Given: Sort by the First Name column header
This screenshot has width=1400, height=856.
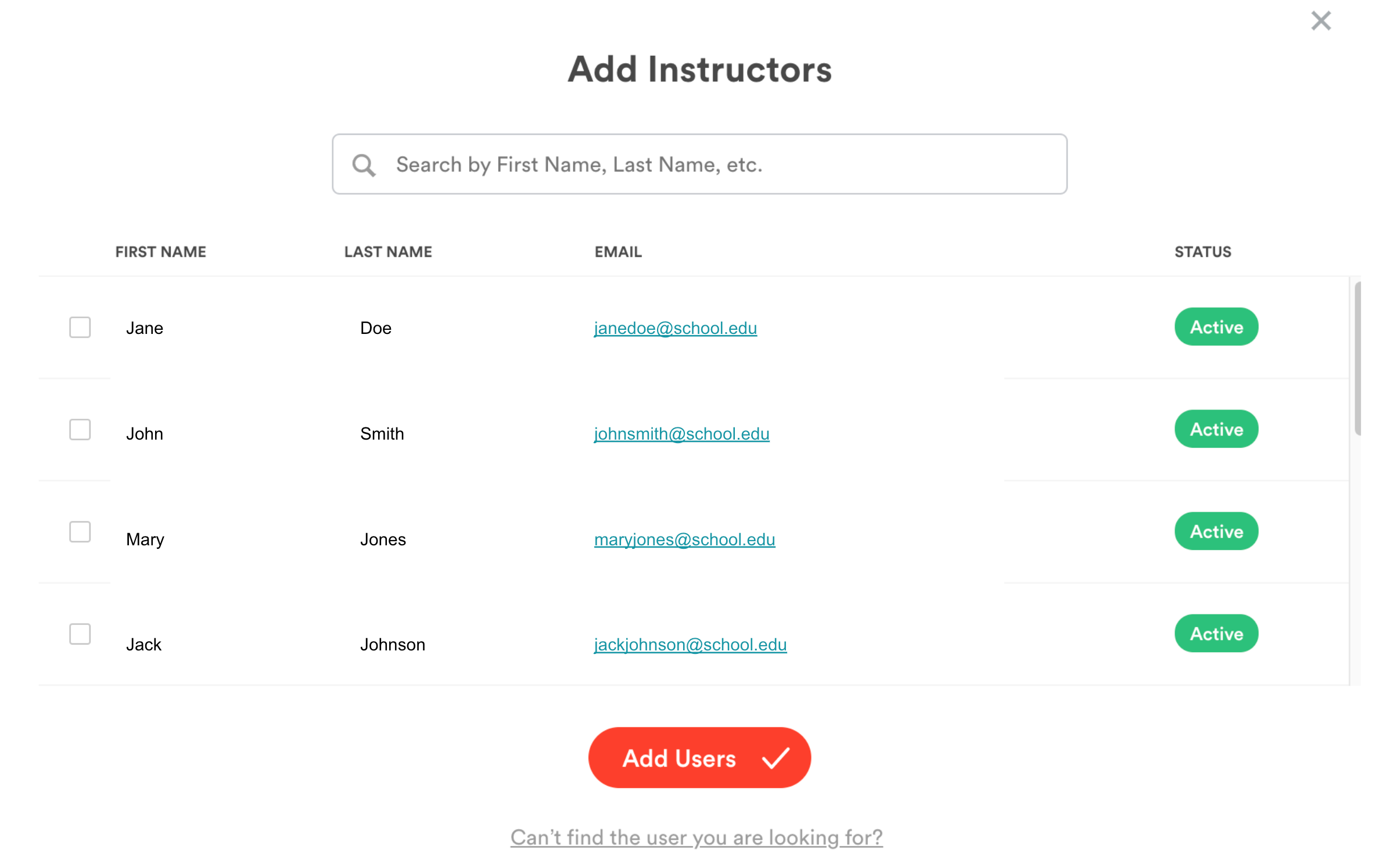Looking at the screenshot, I should (x=160, y=252).
